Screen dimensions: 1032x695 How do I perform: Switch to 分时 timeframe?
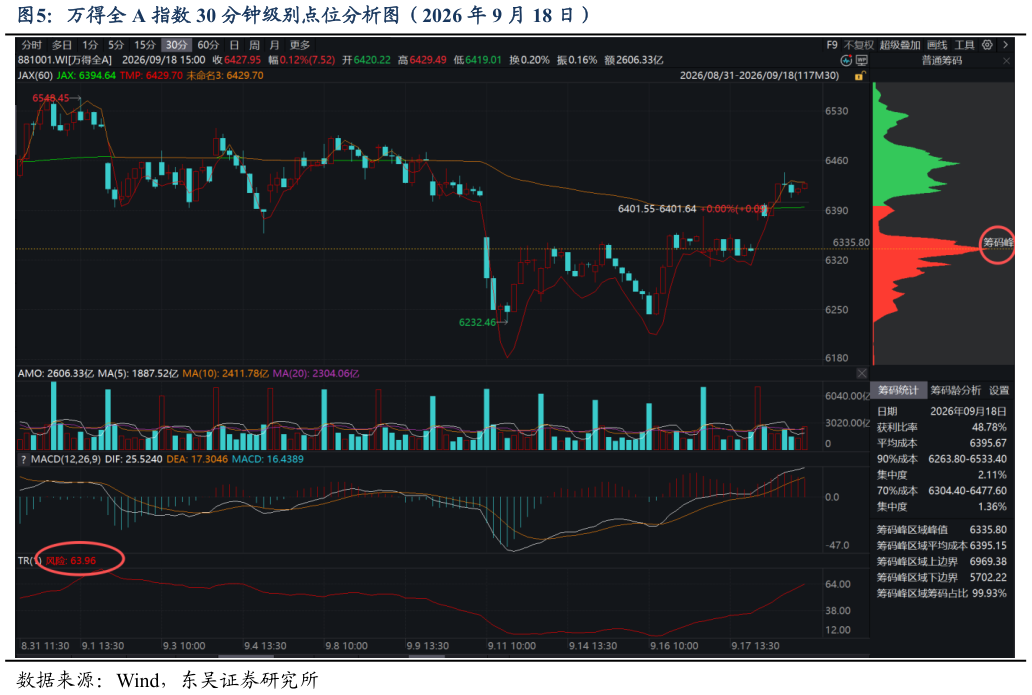31,45
